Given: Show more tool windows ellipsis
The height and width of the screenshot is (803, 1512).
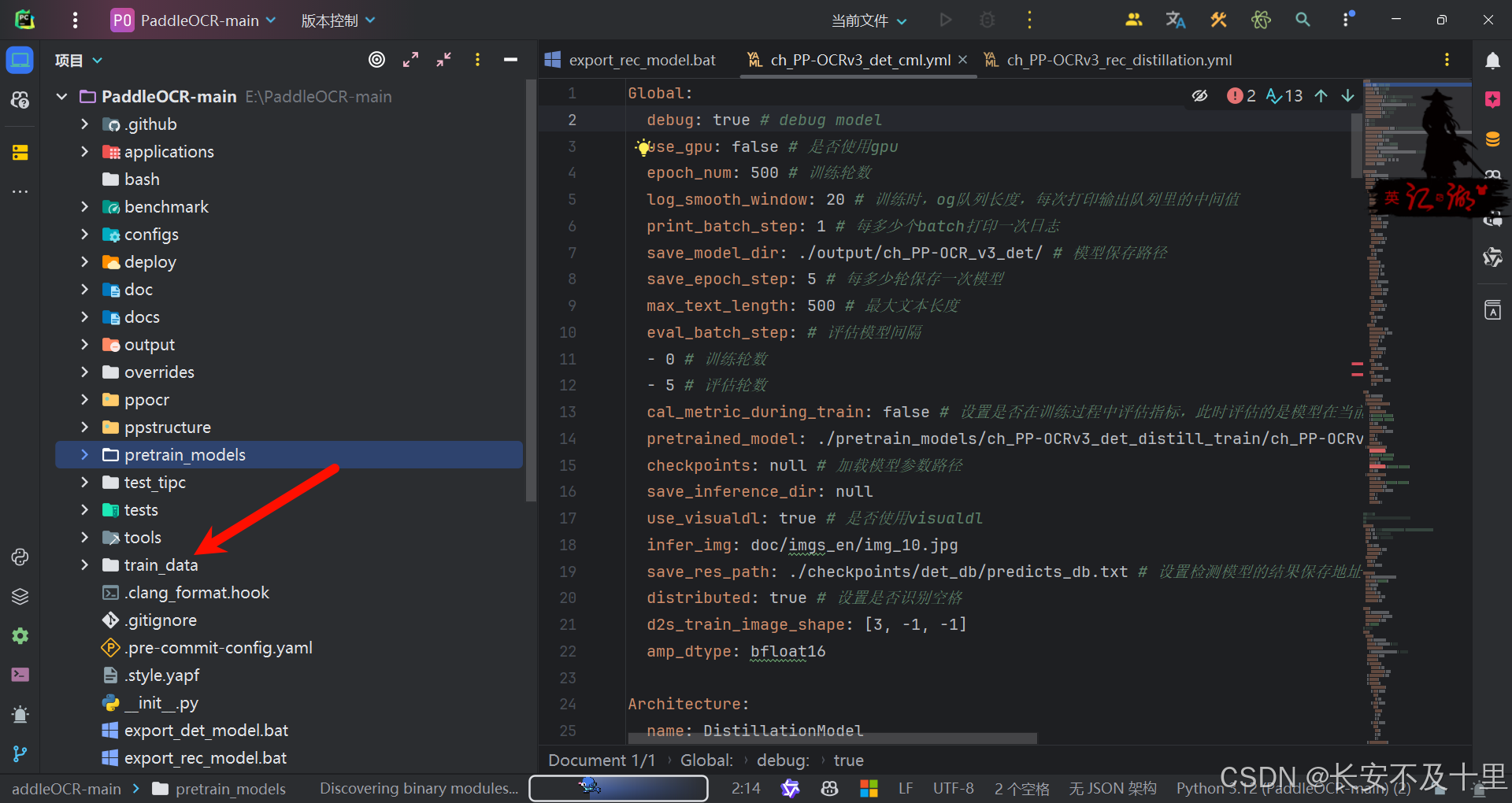Looking at the screenshot, I should pyautogui.click(x=20, y=191).
